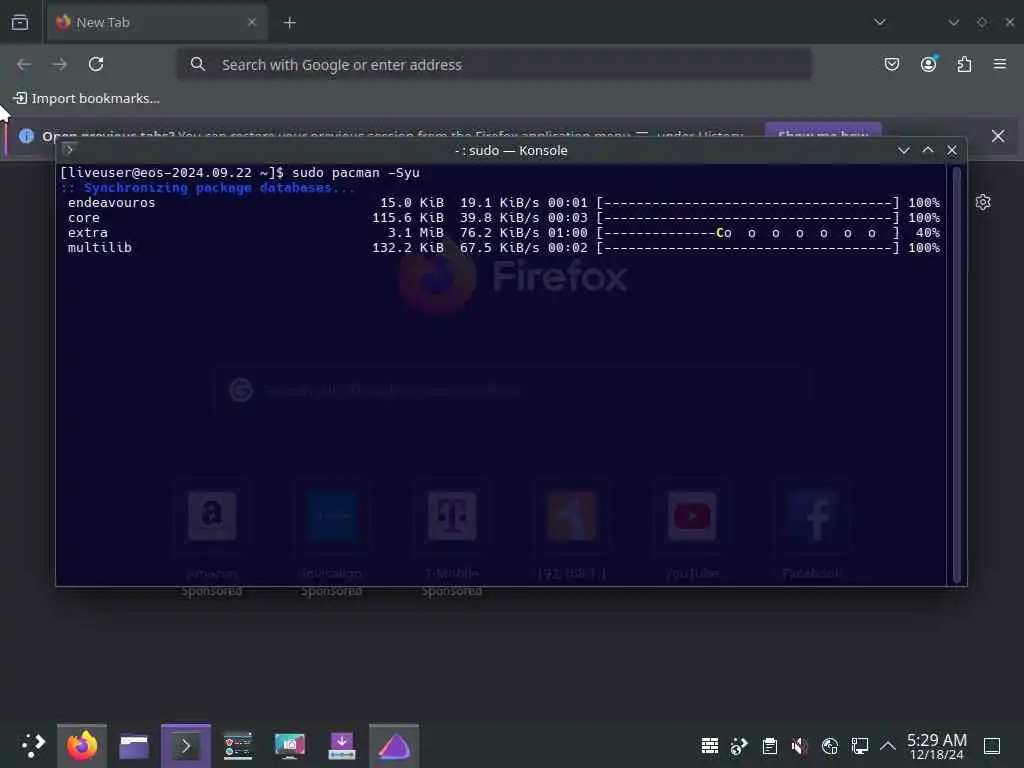This screenshot has width=1024, height=768.
Task: Open the Firefox hamburger application menu
Action: [x=1000, y=64]
